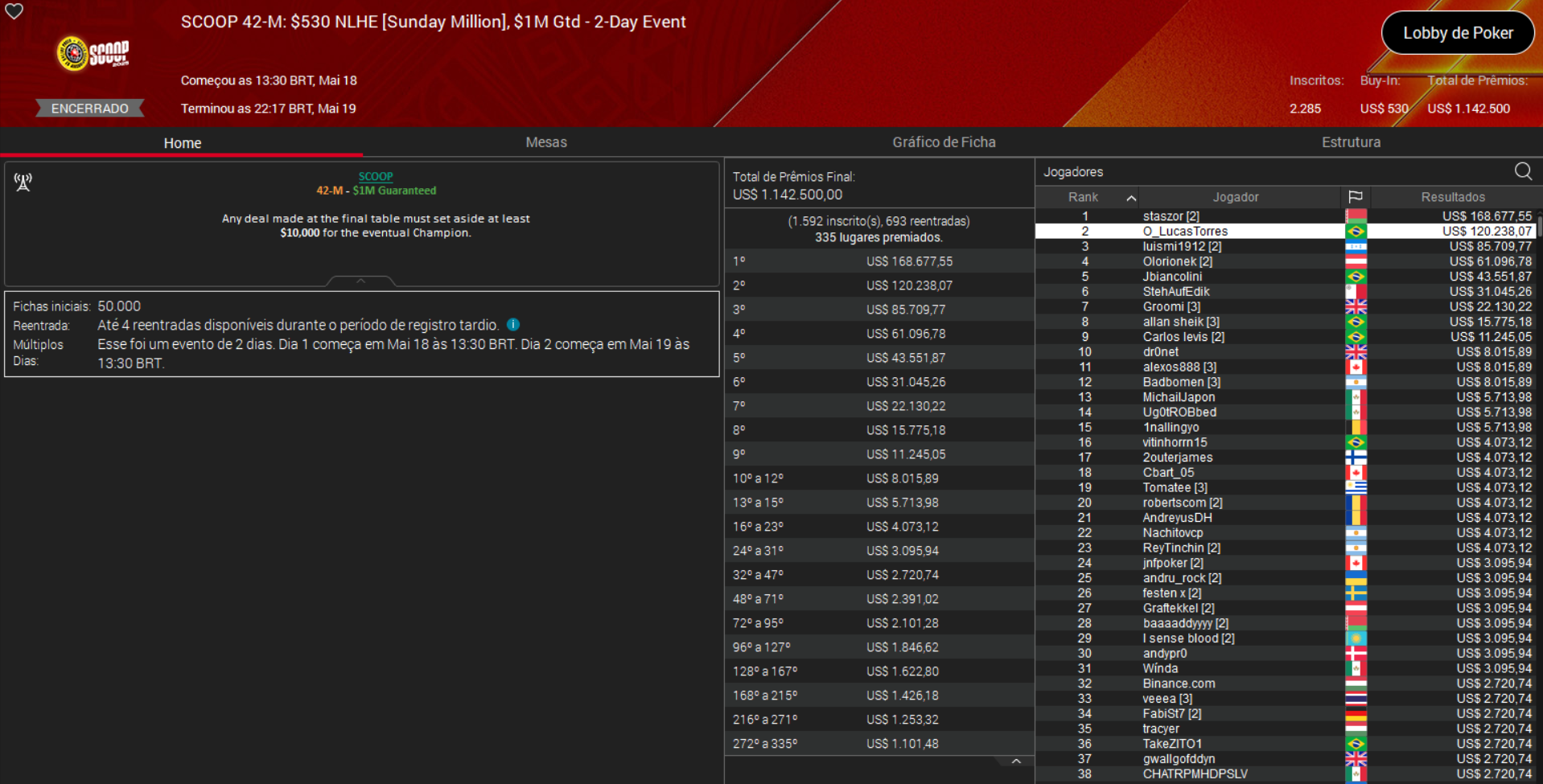Screen dimensions: 1543x784
Task: Click the flag next to gwallgofddyn
Action: click(x=1356, y=759)
